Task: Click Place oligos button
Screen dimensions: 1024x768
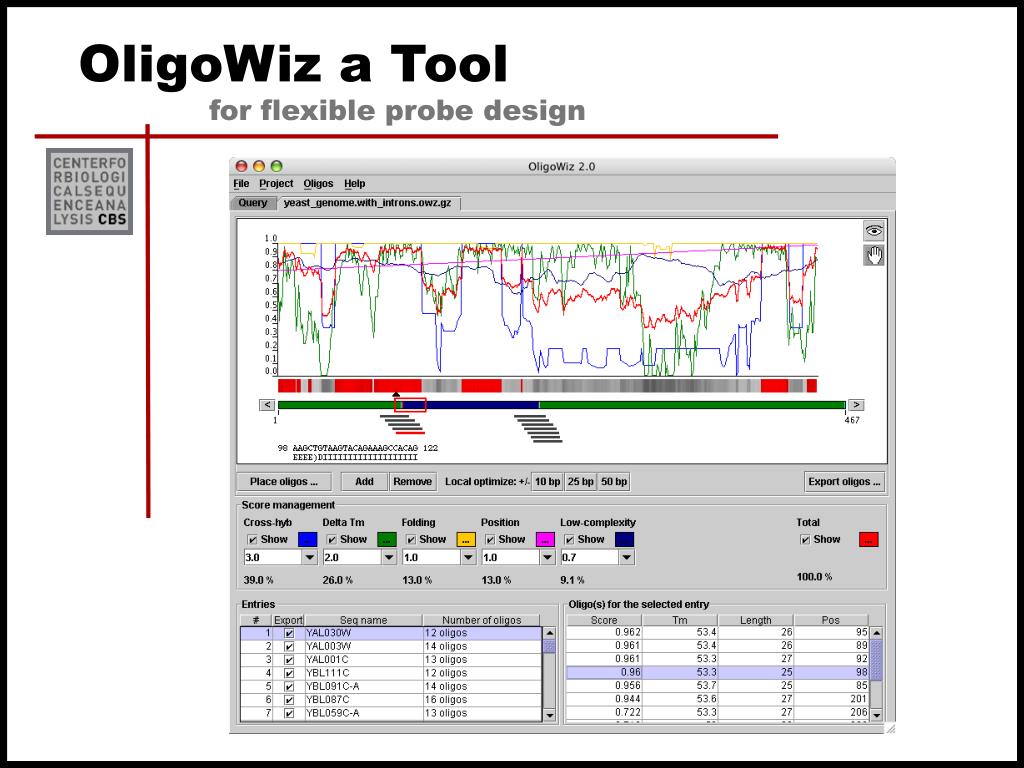Action: pos(283,482)
